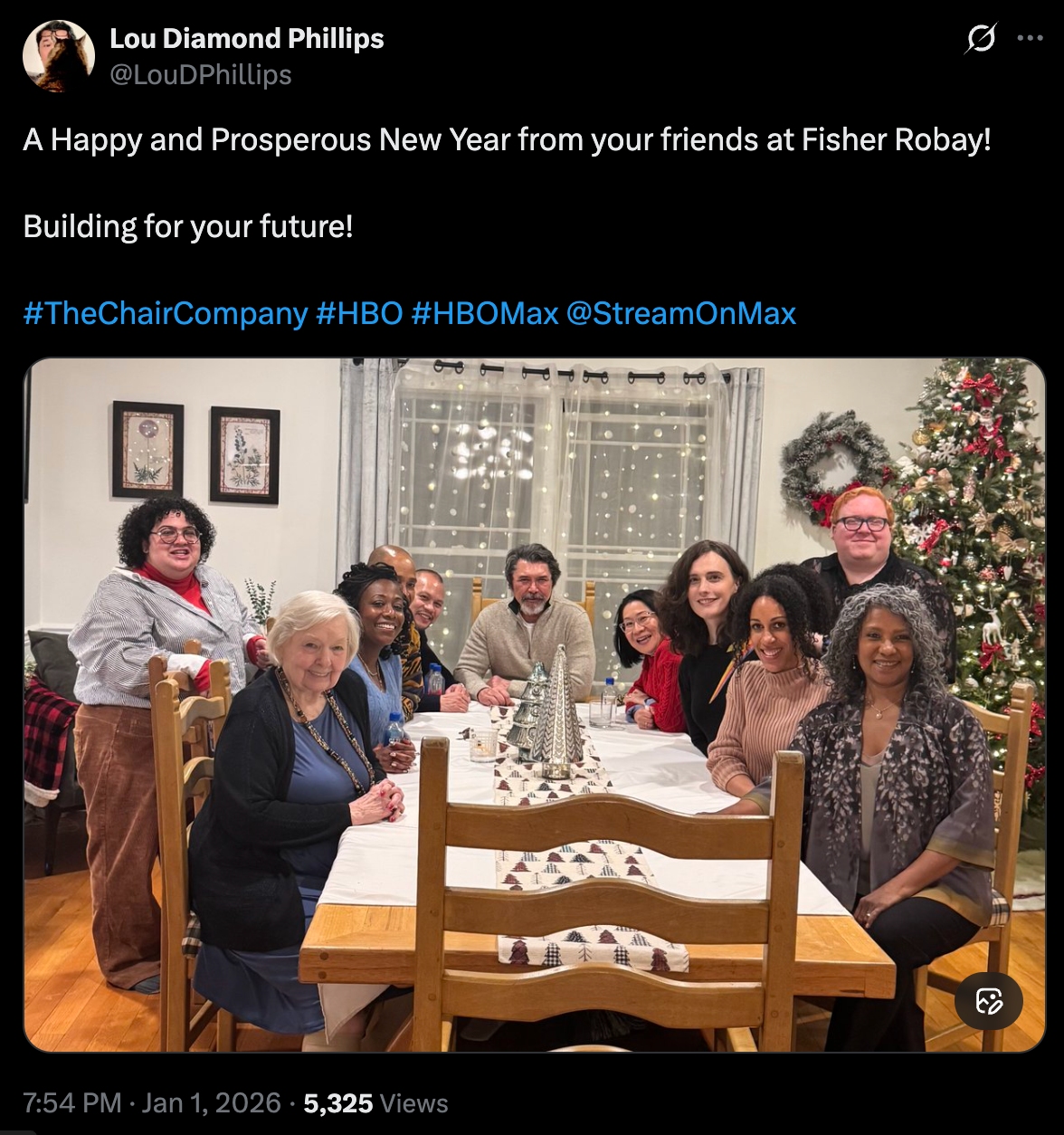
Task: Expand the attached group dinner photo
Action: tap(534, 705)
